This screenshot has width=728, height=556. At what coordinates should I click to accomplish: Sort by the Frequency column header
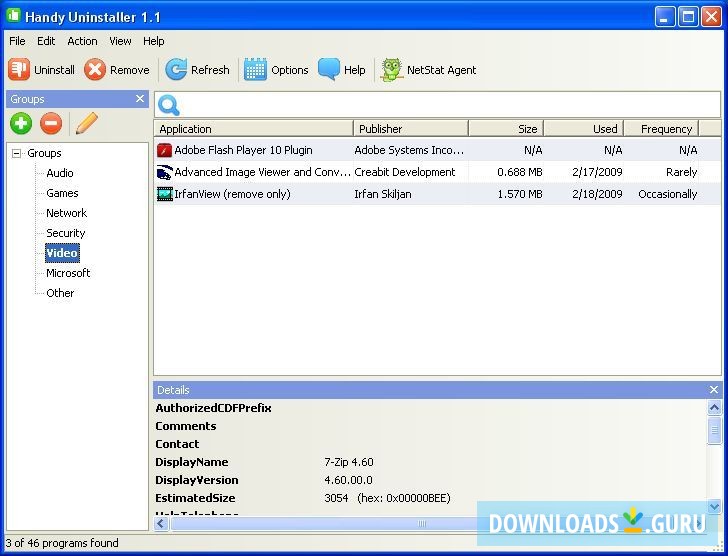point(661,129)
